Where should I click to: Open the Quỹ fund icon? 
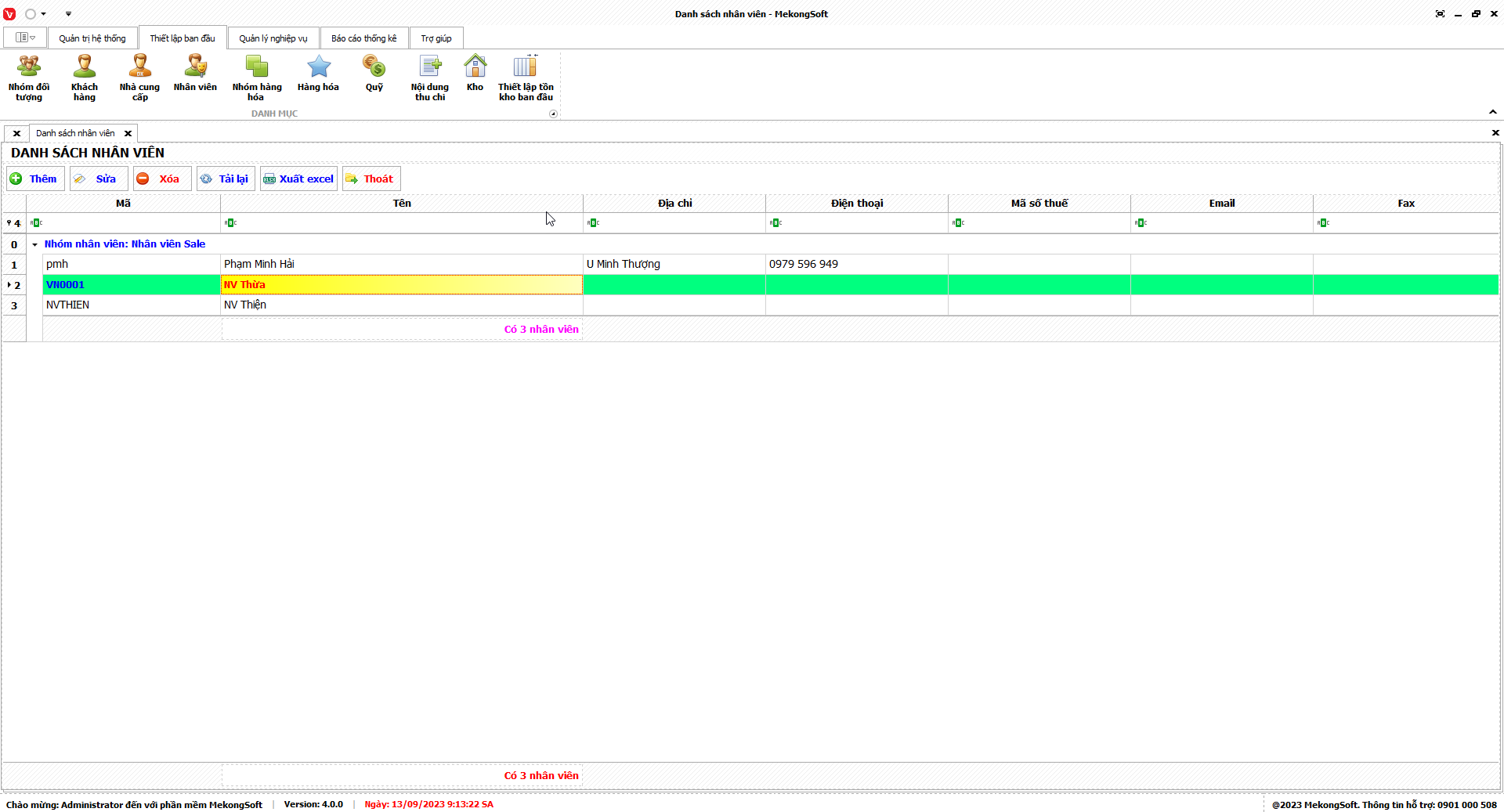pyautogui.click(x=374, y=74)
